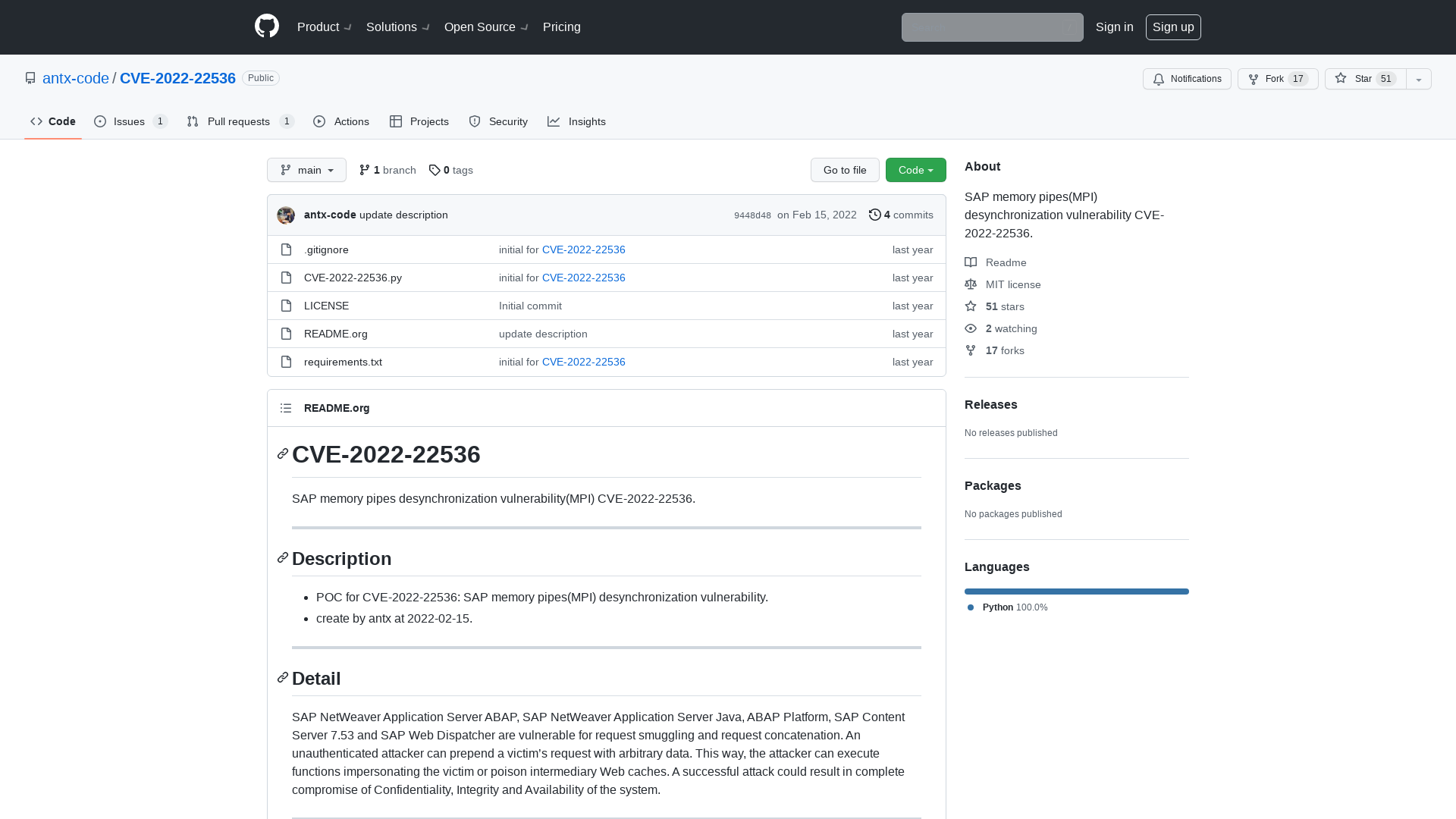Open the README outline list icon
Image resolution: width=1456 pixels, height=819 pixels.
286,408
